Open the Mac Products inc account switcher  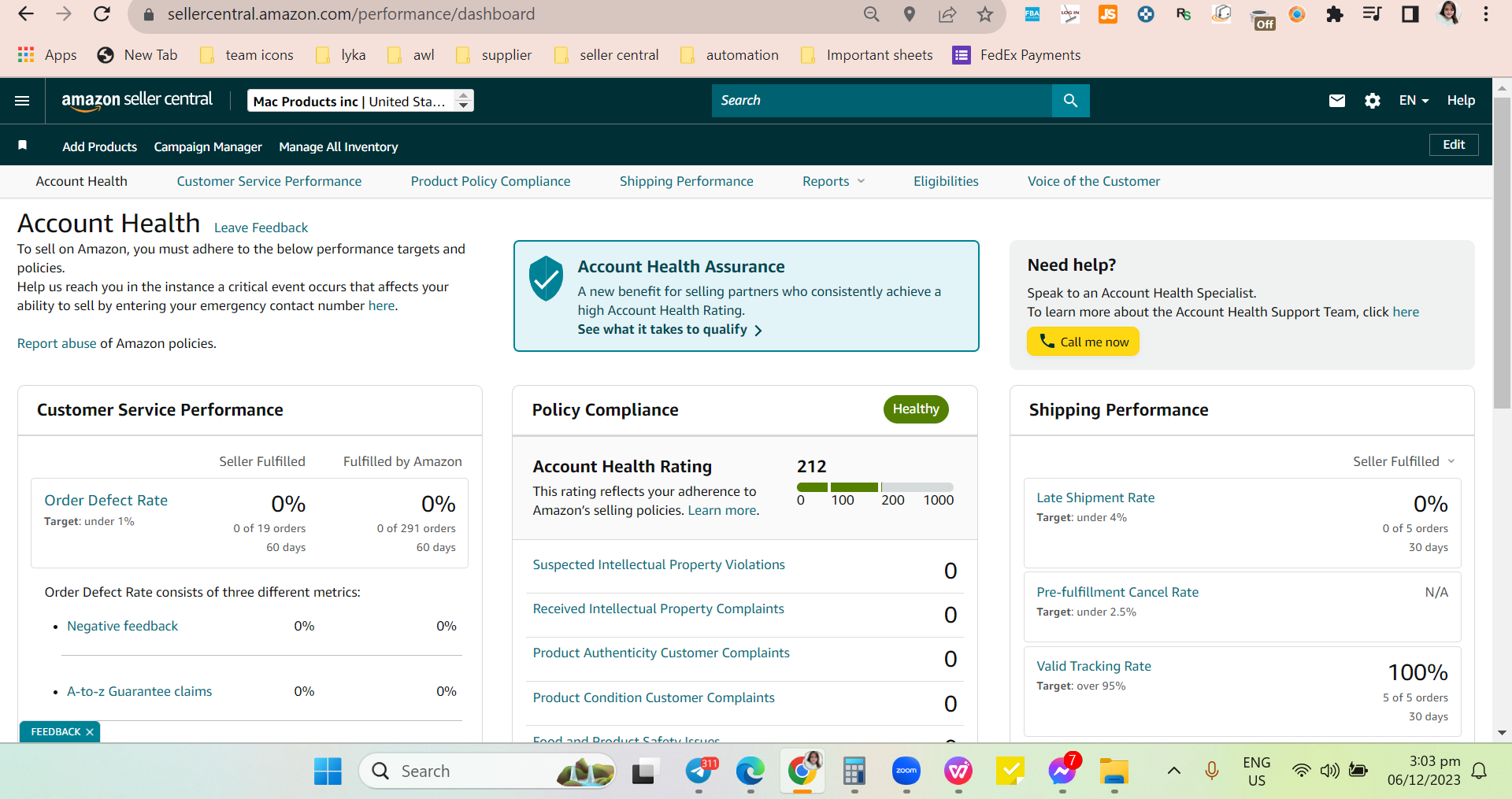click(361, 101)
